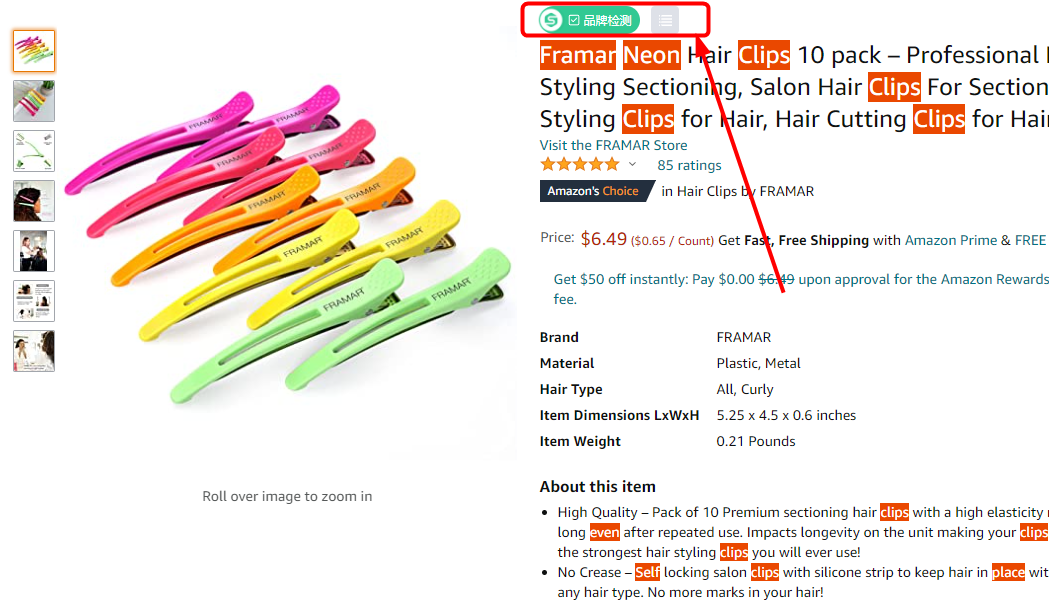The height and width of the screenshot is (602, 1049).
Task: Select the second product thumbnail
Action: click(x=34, y=101)
